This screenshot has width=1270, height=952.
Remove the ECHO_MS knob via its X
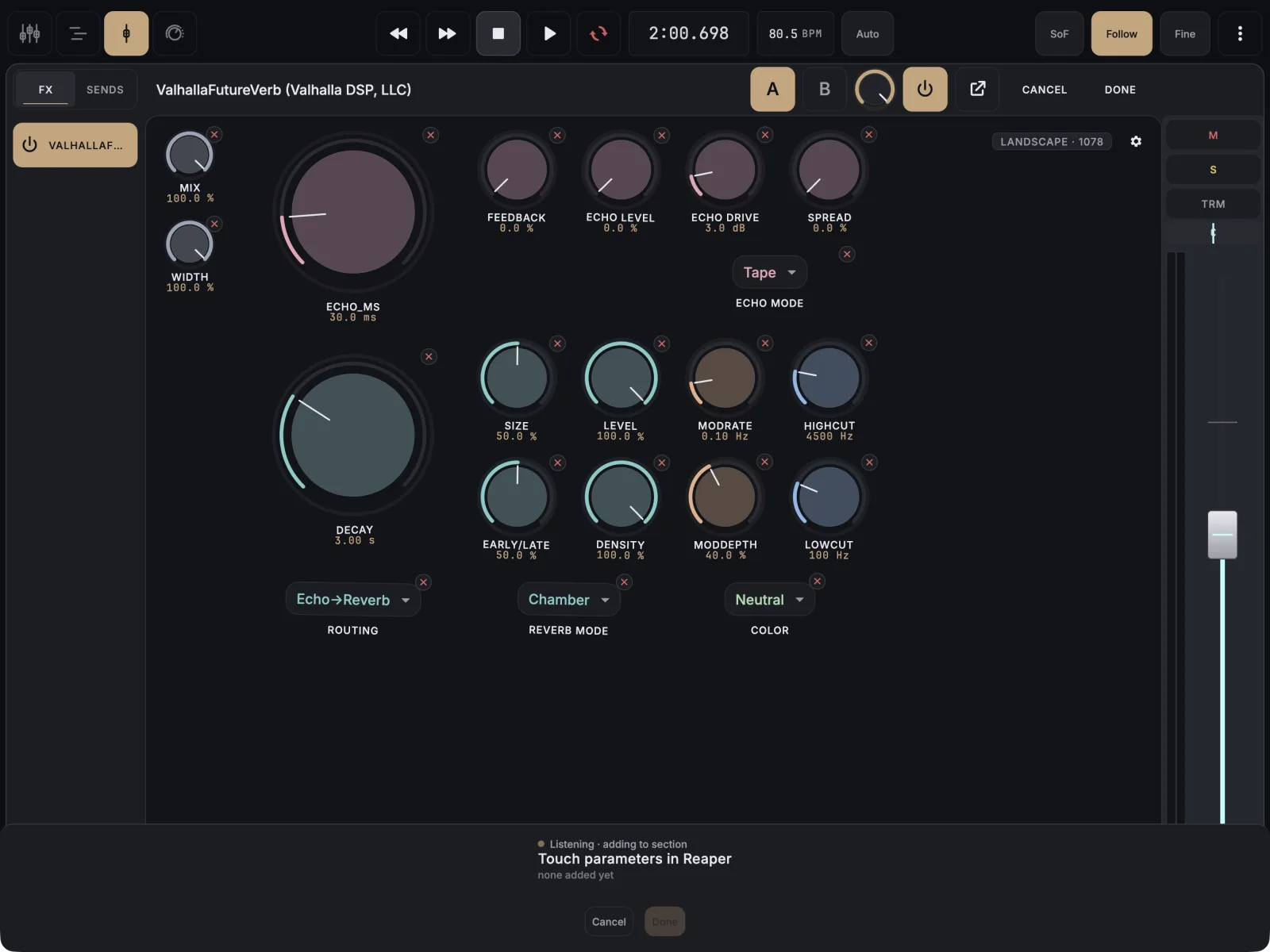pyautogui.click(x=431, y=135)
